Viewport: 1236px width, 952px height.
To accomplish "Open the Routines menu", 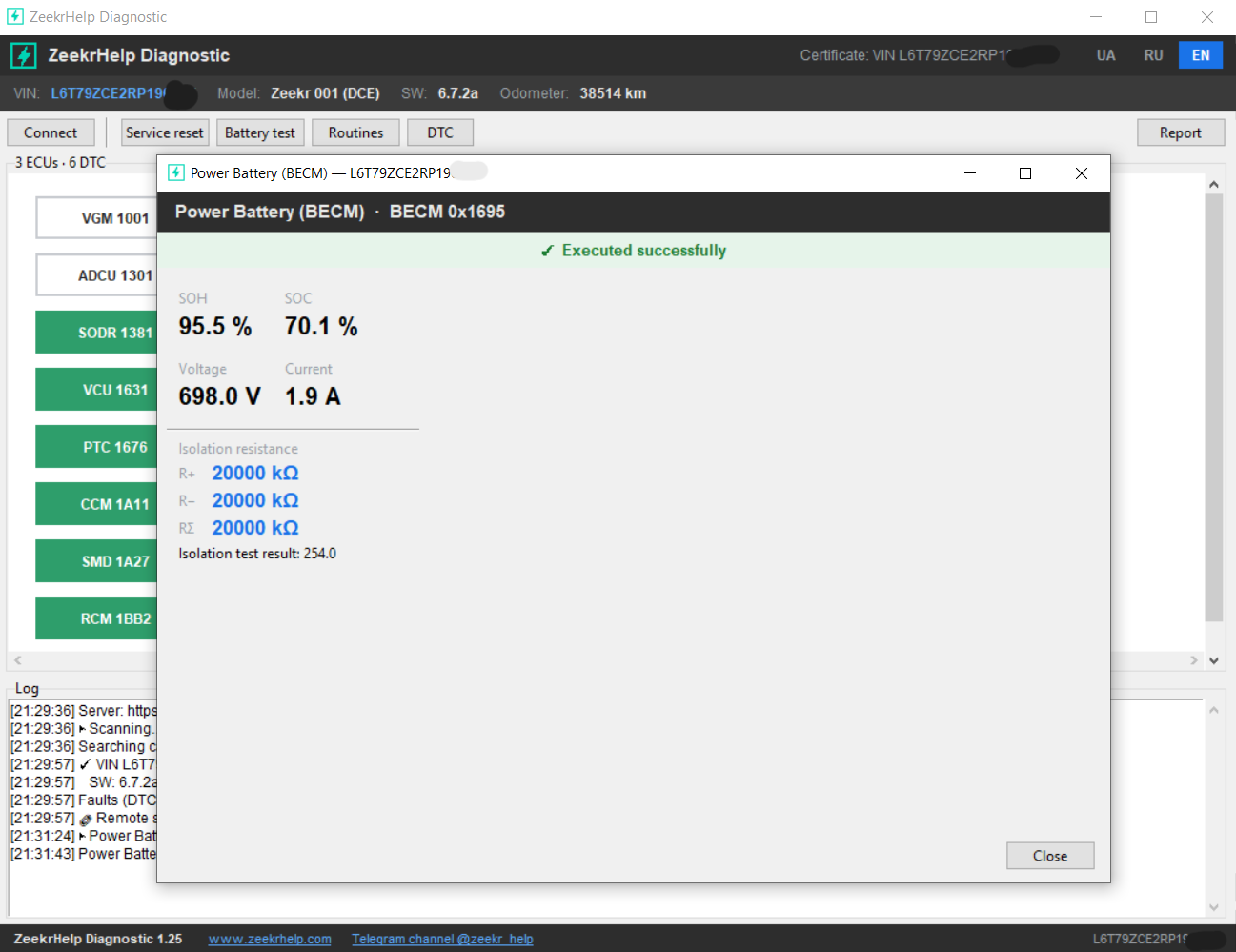I will (x=355, y=132).
